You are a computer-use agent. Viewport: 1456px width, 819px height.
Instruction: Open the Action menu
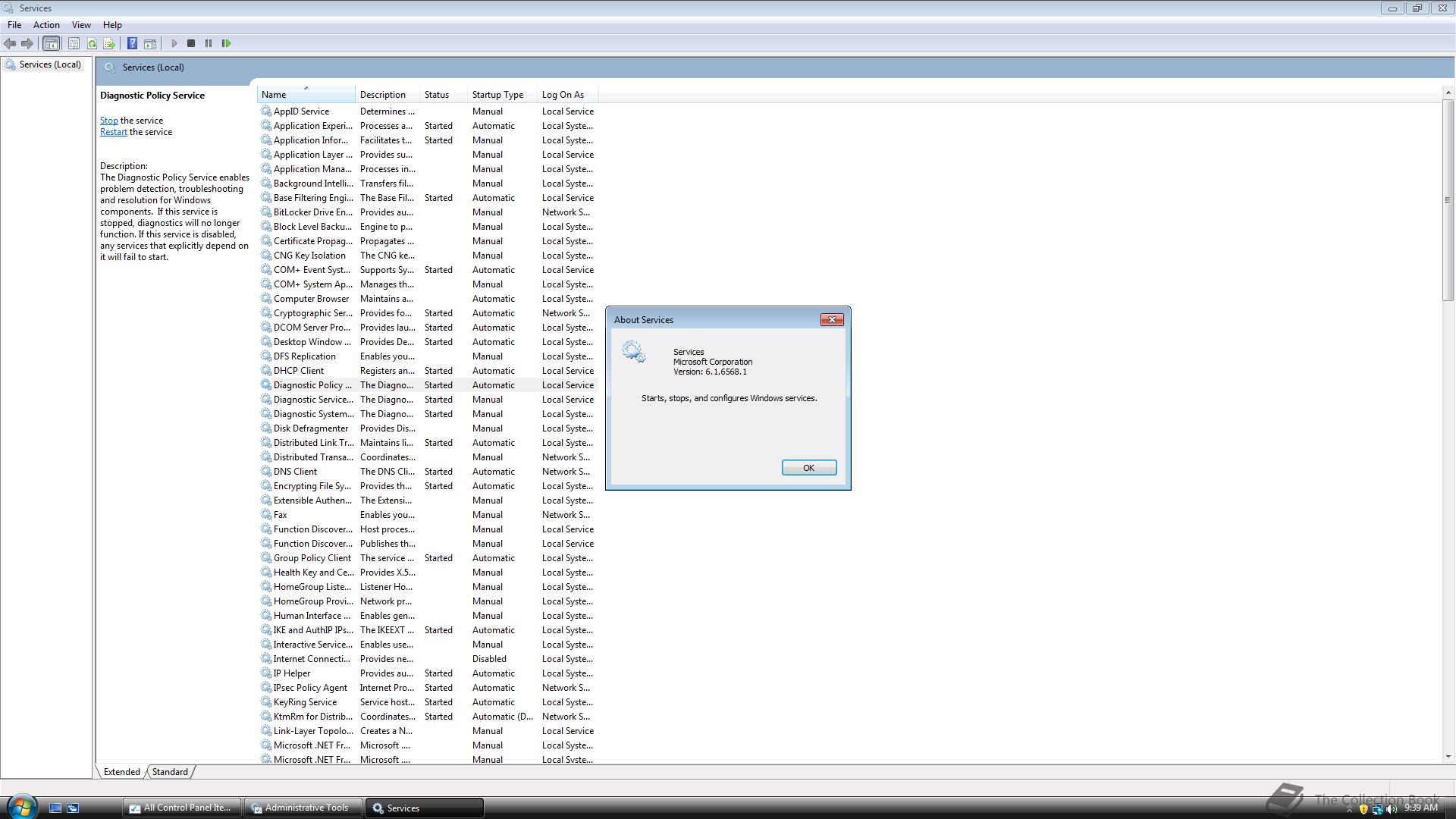click(46, 25)
